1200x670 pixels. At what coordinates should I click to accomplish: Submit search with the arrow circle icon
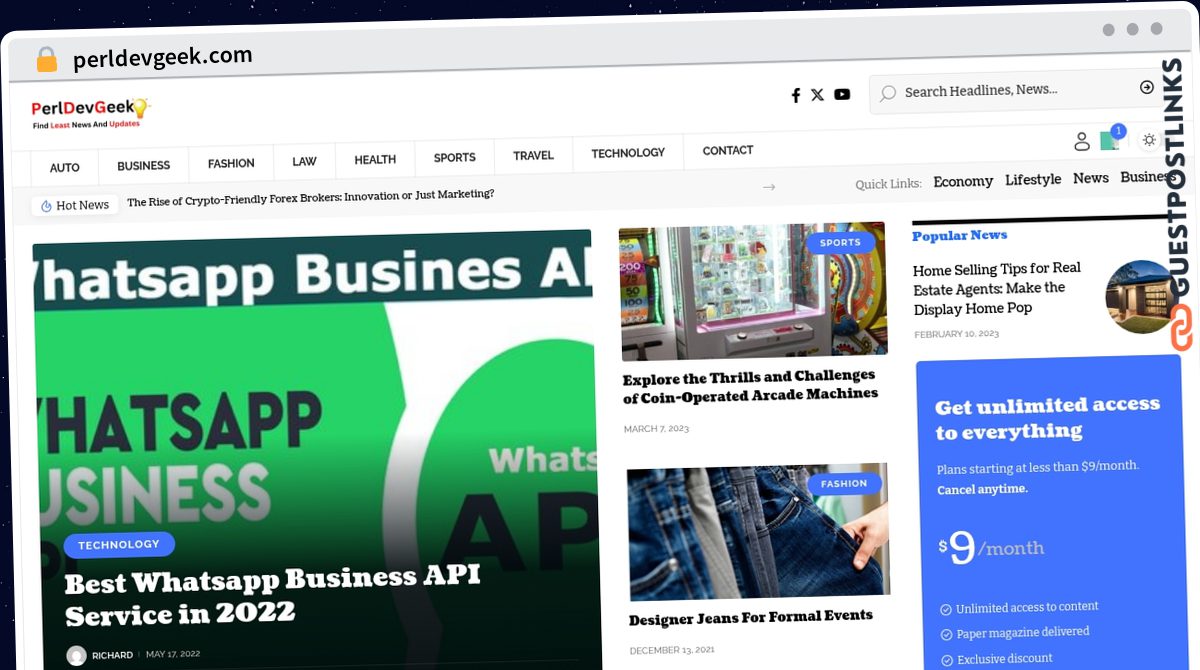[1147, 88]
